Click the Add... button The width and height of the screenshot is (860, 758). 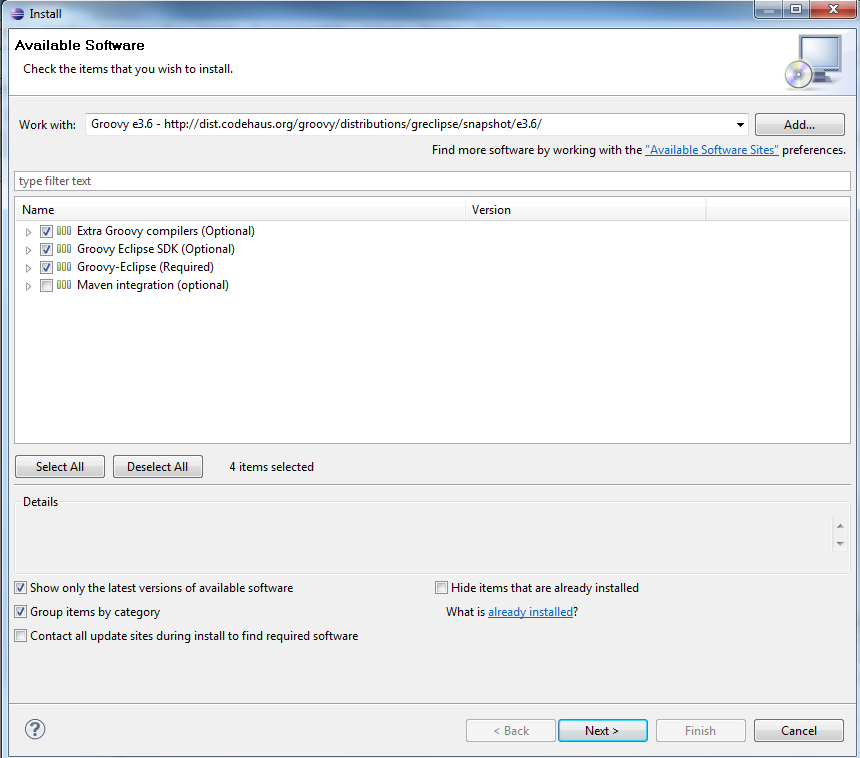tap(799, 125)
